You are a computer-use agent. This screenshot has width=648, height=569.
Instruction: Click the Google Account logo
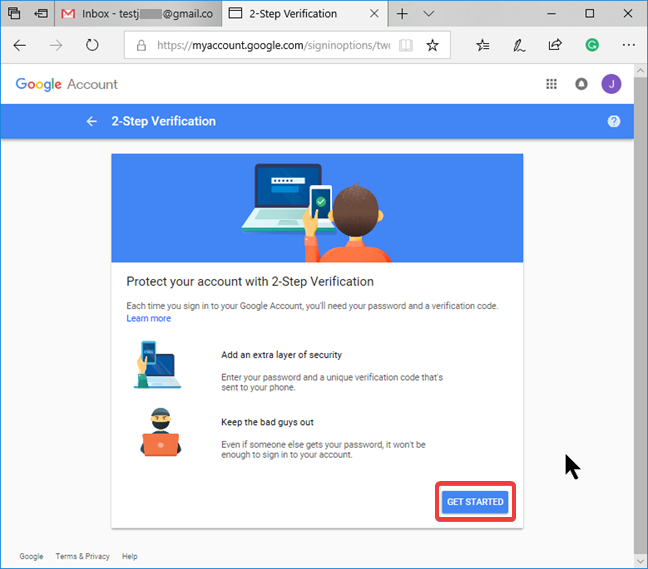[x=67, y=84]
